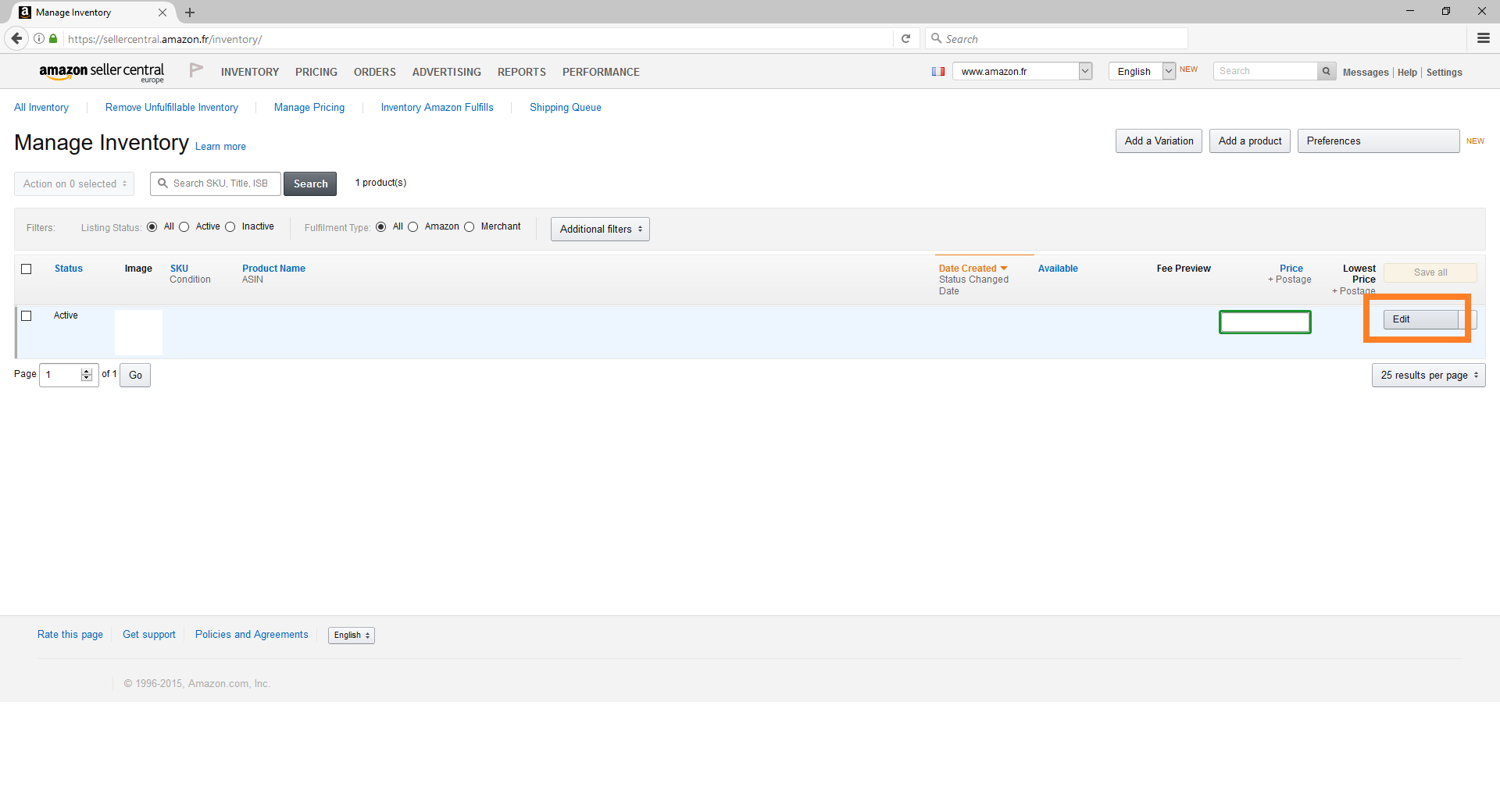Click the page reload icon
This screenshot has height=812, width=1500.
[905, 38]
